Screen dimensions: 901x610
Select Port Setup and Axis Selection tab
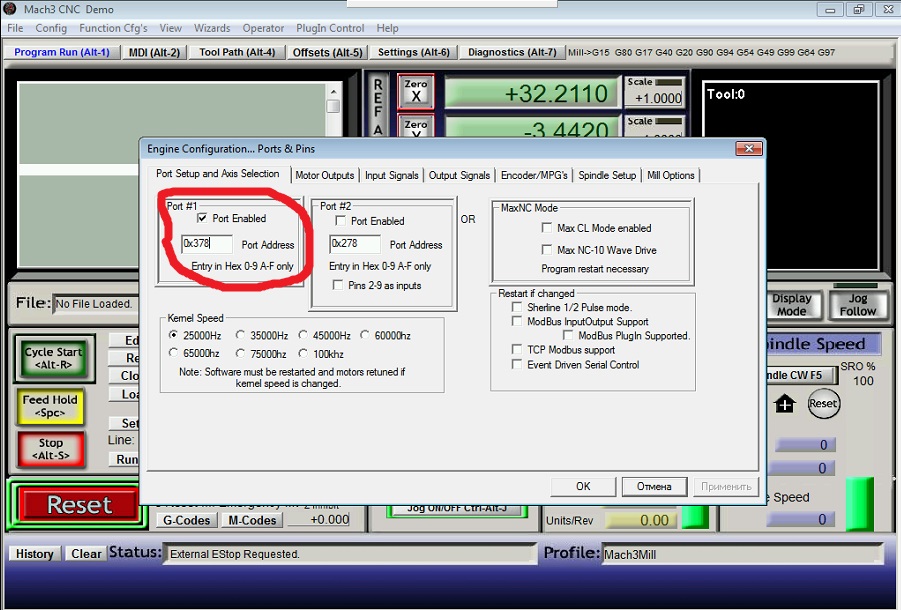[218, 173]
